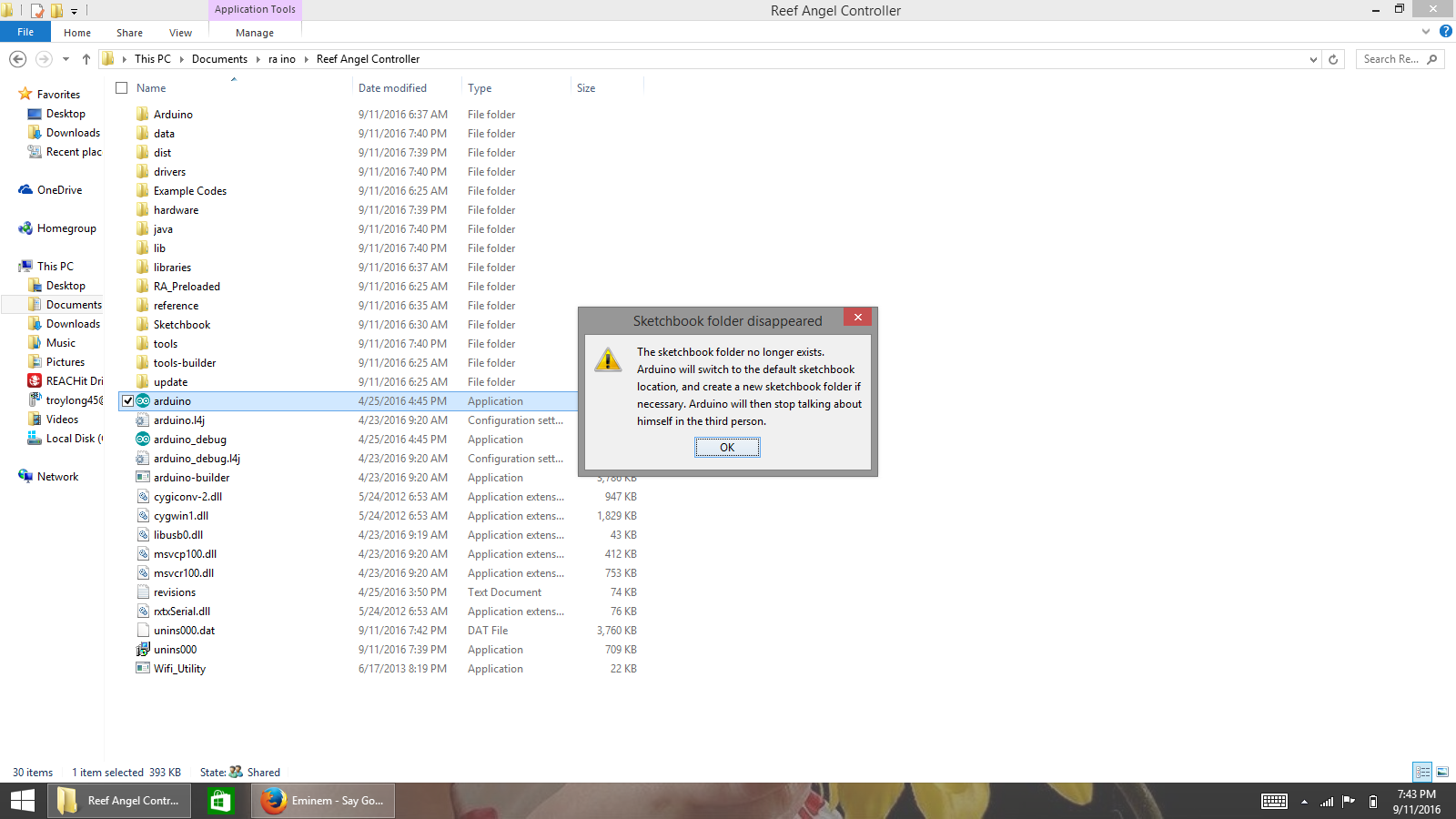Image resolution: width=1456 pixels, height=819 pixels.
Task: Expand the breadcrumb arrow after ra ino
Action: coord(306,59)
